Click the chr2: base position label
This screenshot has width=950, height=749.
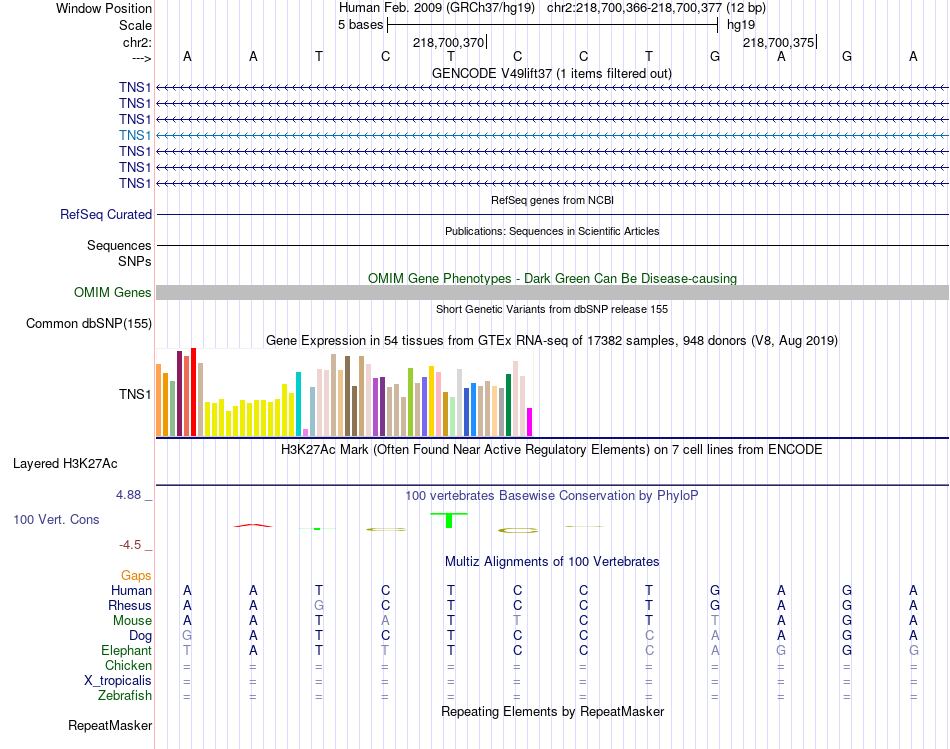pos(137,42)
